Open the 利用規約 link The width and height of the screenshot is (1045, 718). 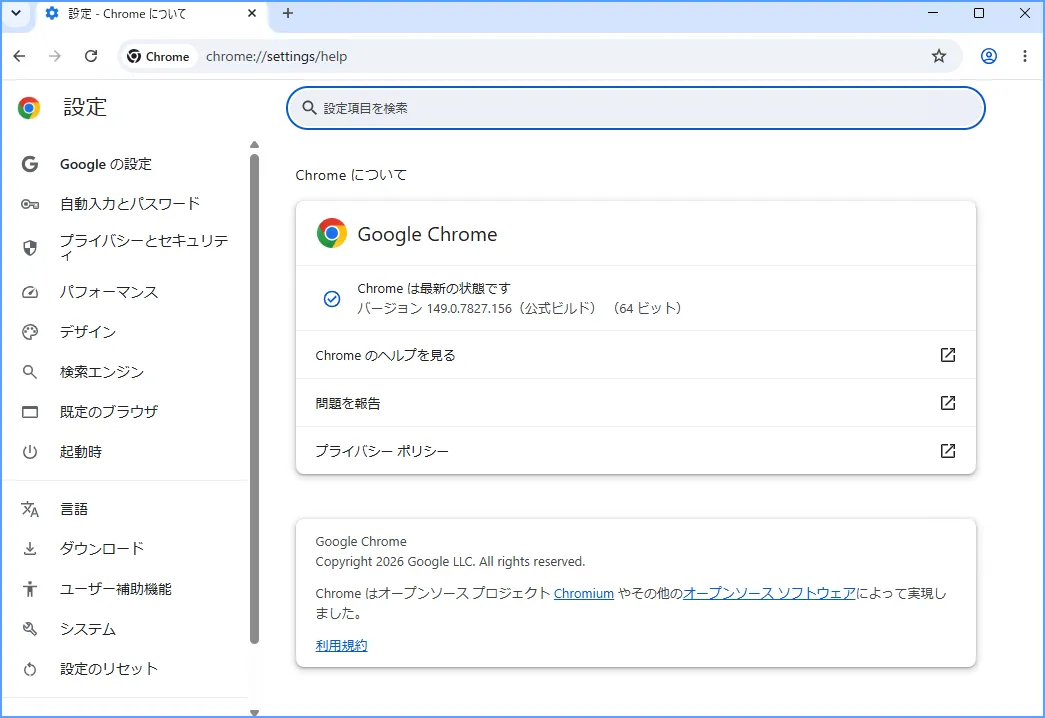(x=341, y=645)
